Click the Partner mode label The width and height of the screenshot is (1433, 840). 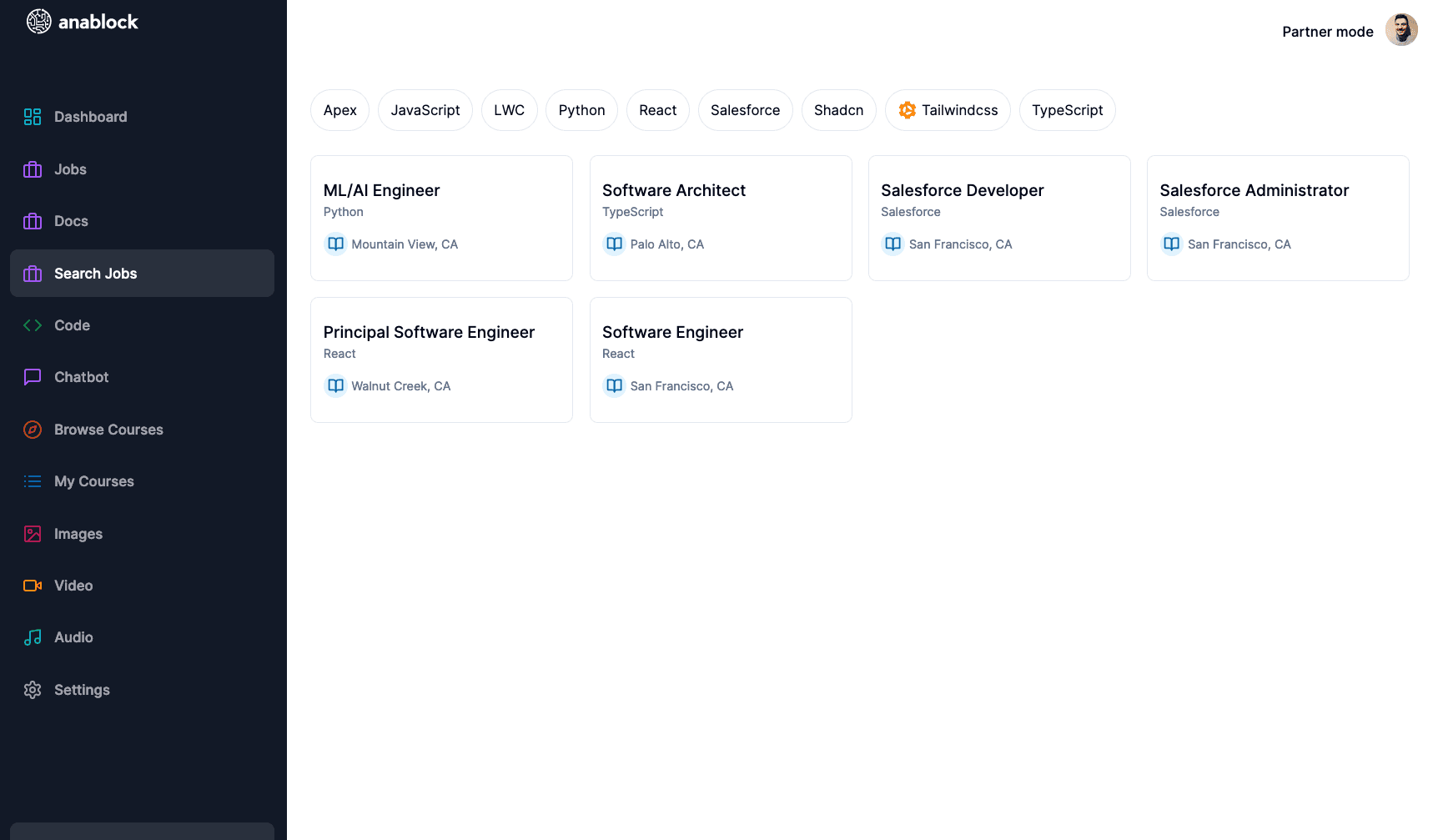pos(1328,32)
